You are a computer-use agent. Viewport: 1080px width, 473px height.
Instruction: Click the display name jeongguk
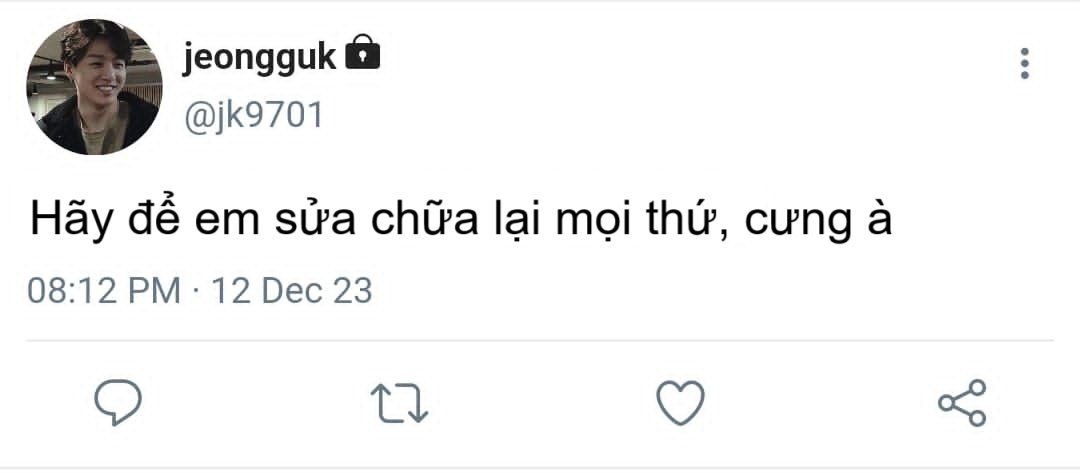point(259,58)
